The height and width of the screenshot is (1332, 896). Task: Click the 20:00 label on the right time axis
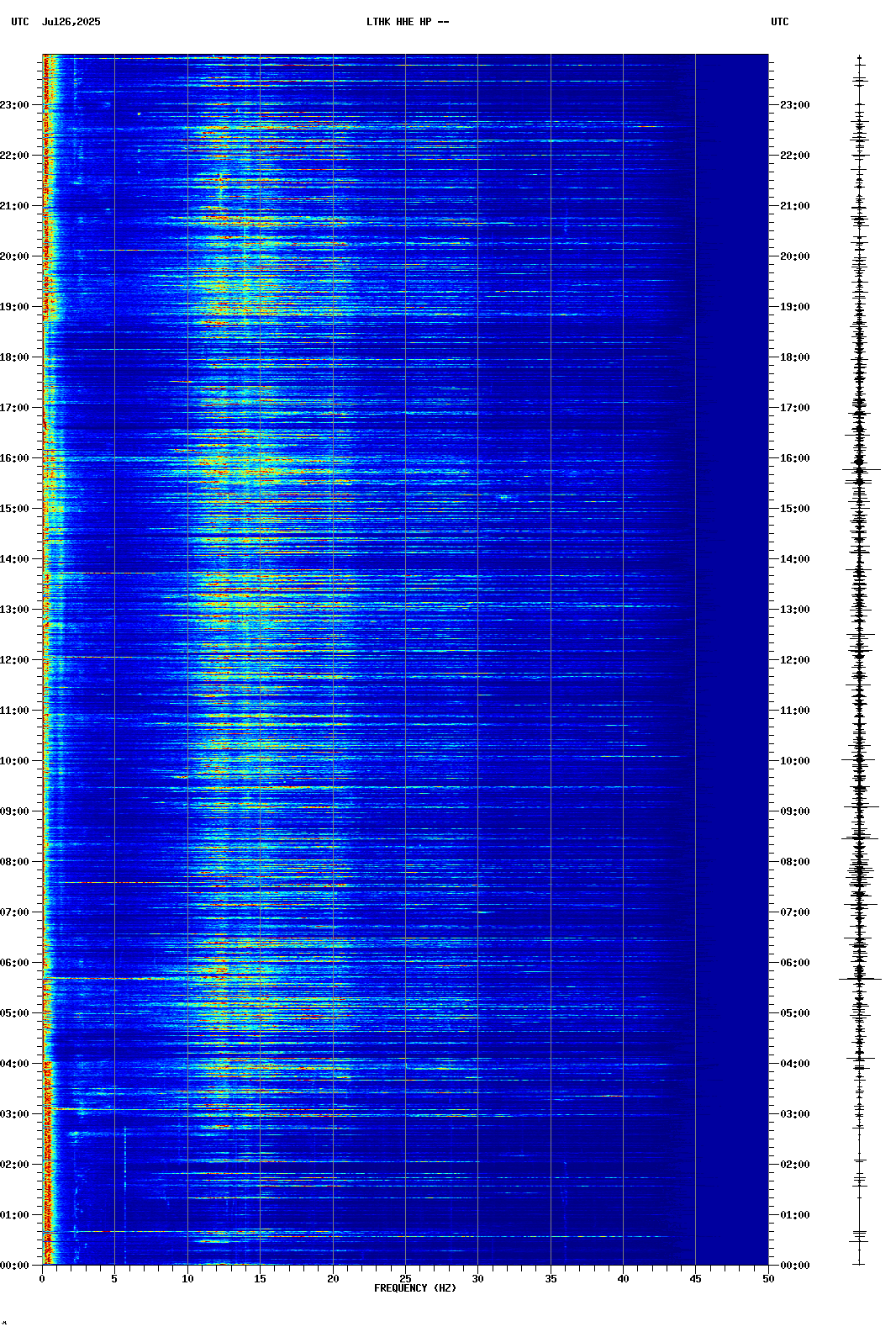click(x=795, y=256)
